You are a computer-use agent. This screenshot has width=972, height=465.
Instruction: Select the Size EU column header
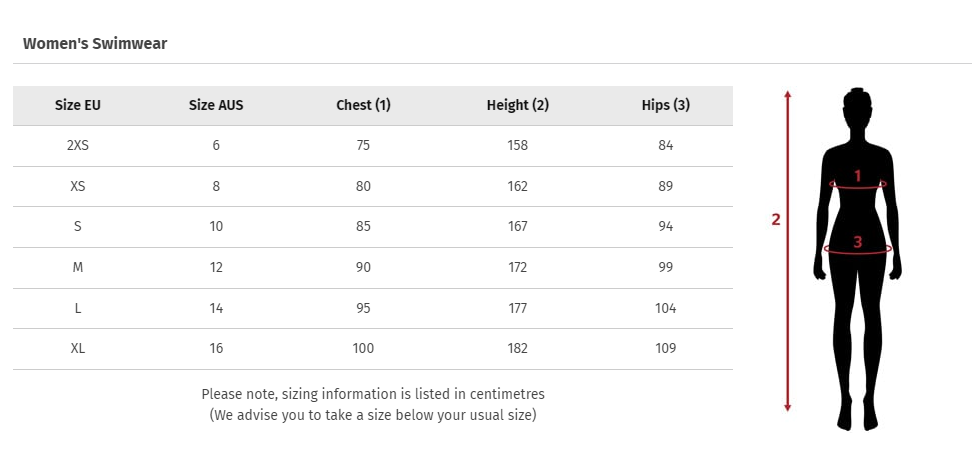(x=77, y=105)
